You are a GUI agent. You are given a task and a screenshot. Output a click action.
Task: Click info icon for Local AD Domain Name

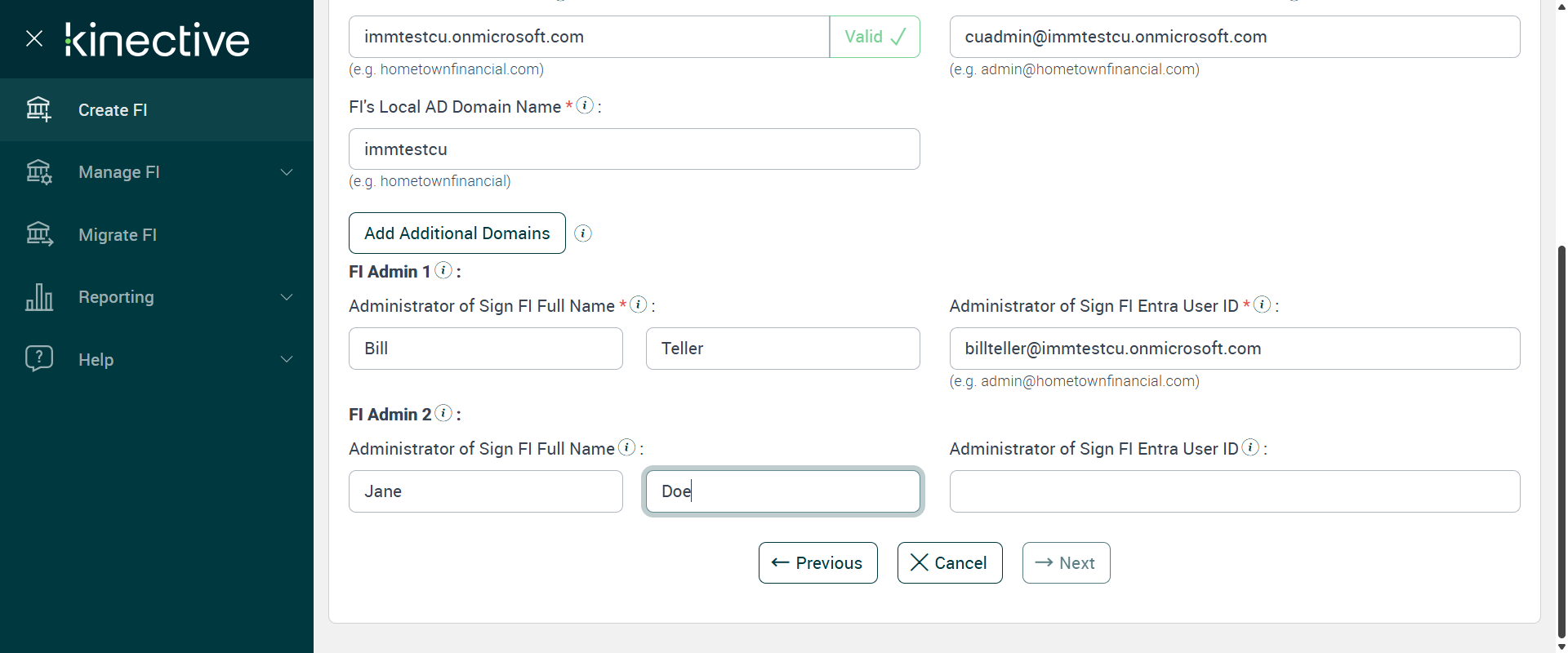click(x=585, y=105)
